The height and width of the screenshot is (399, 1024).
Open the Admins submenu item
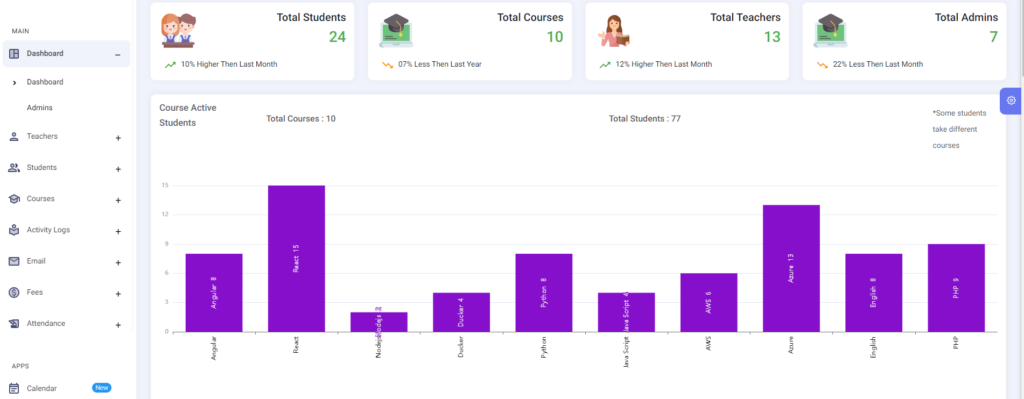coord(39,108)
